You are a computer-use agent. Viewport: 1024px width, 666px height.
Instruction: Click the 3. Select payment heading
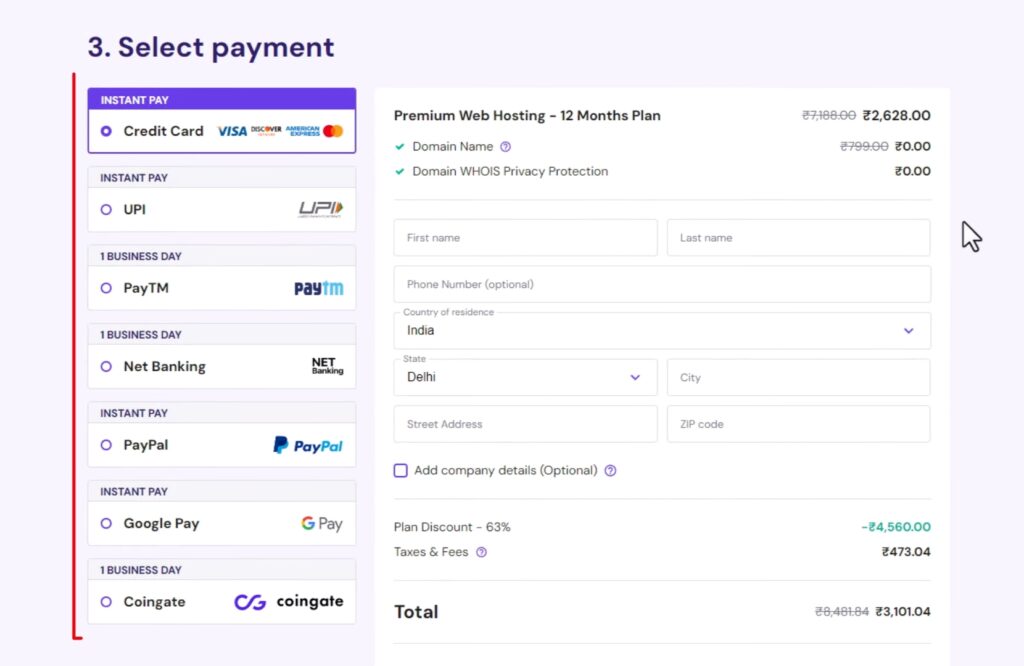pos(211,47)
